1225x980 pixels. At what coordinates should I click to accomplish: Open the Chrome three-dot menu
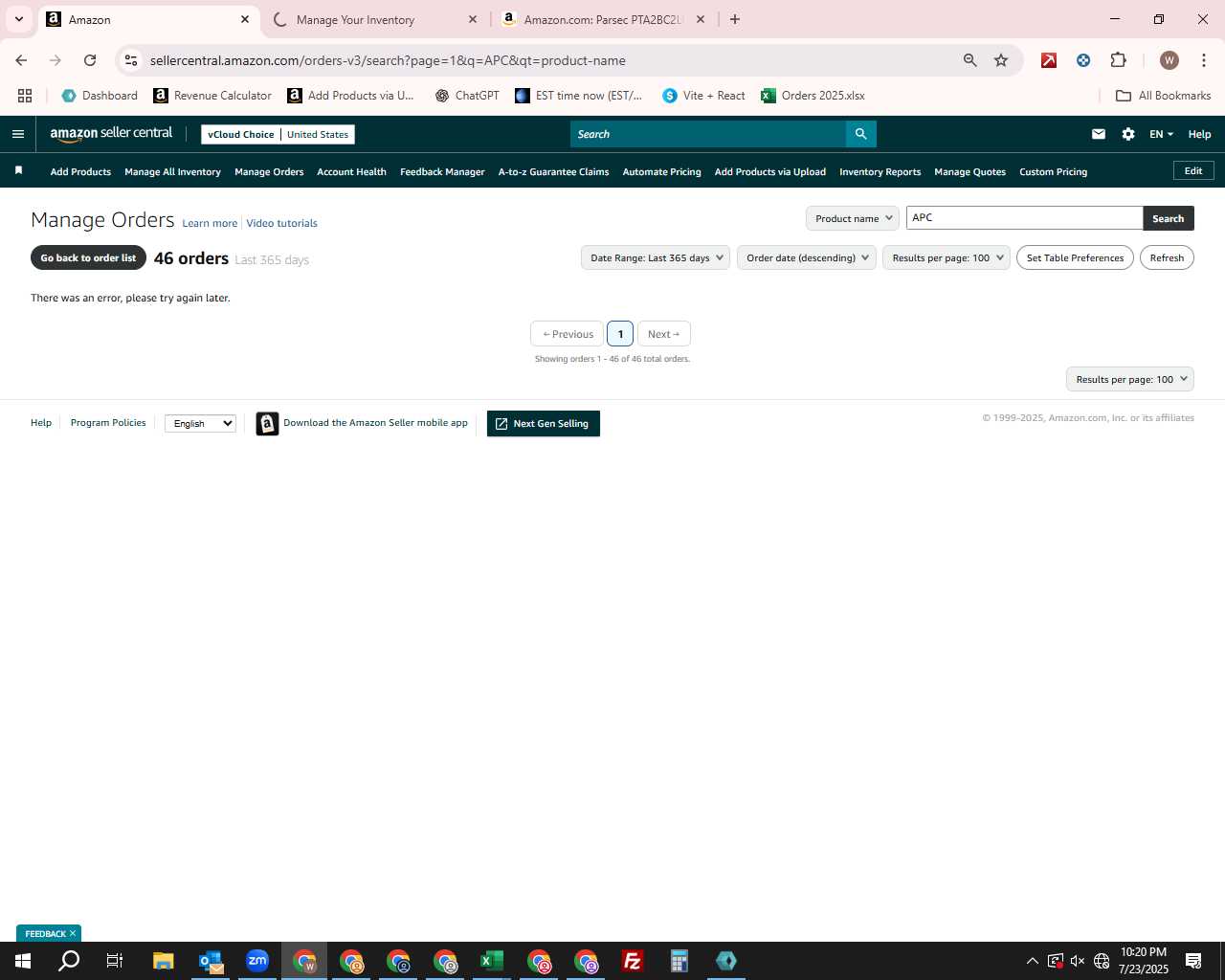[1203, 60]
